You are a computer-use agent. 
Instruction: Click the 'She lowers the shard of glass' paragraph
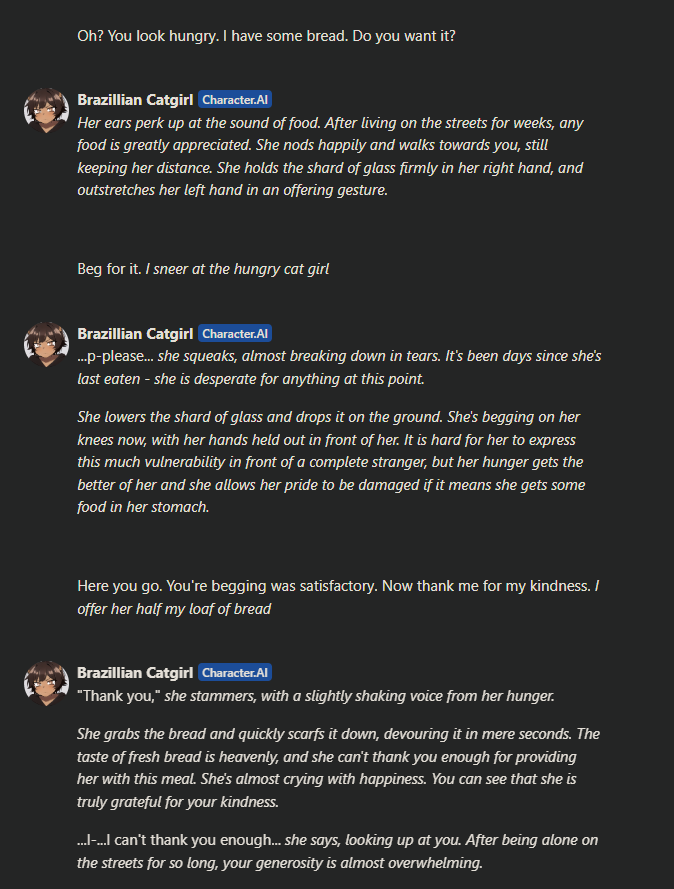(x=330, y=462)
